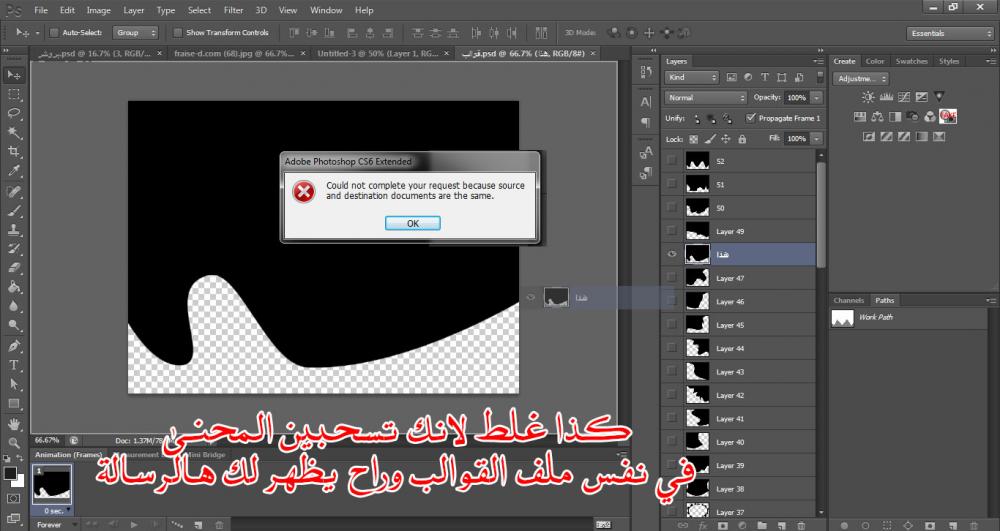Select the Lasso tool
The height and width of the screenshot is (531, 1000).
(x=14, y=113)
